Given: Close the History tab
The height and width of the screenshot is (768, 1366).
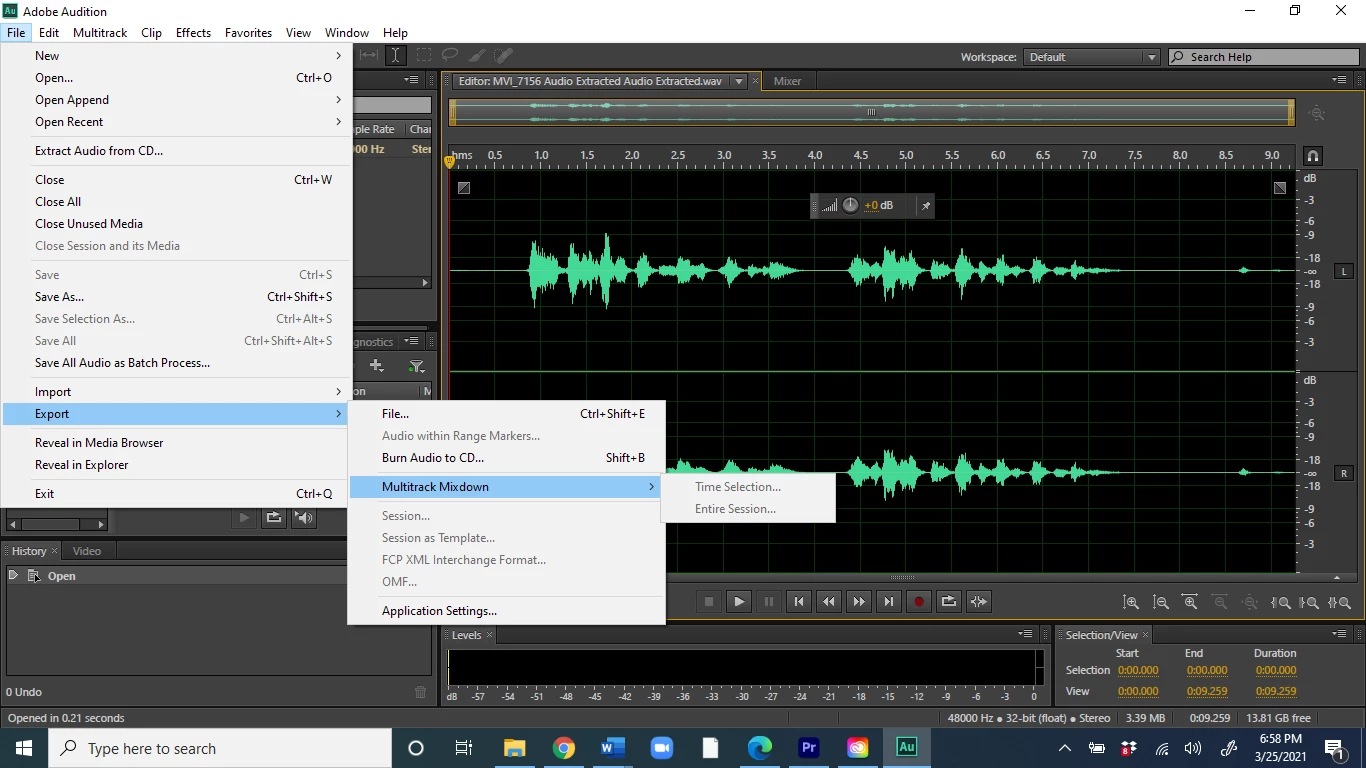Looking at the screenshot, I should (x=54, y=551).
